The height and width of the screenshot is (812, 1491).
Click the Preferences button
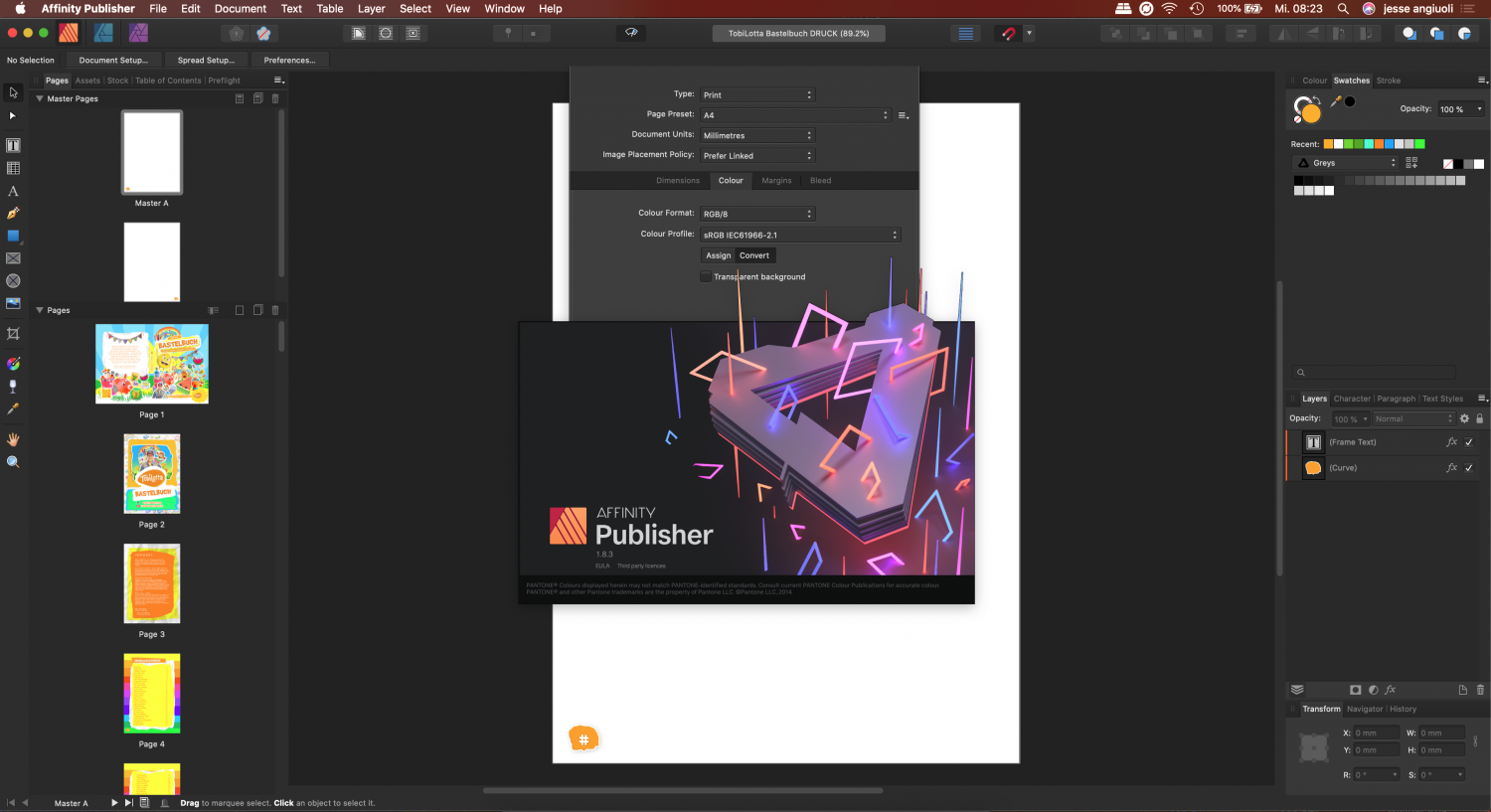click(289, 60)
